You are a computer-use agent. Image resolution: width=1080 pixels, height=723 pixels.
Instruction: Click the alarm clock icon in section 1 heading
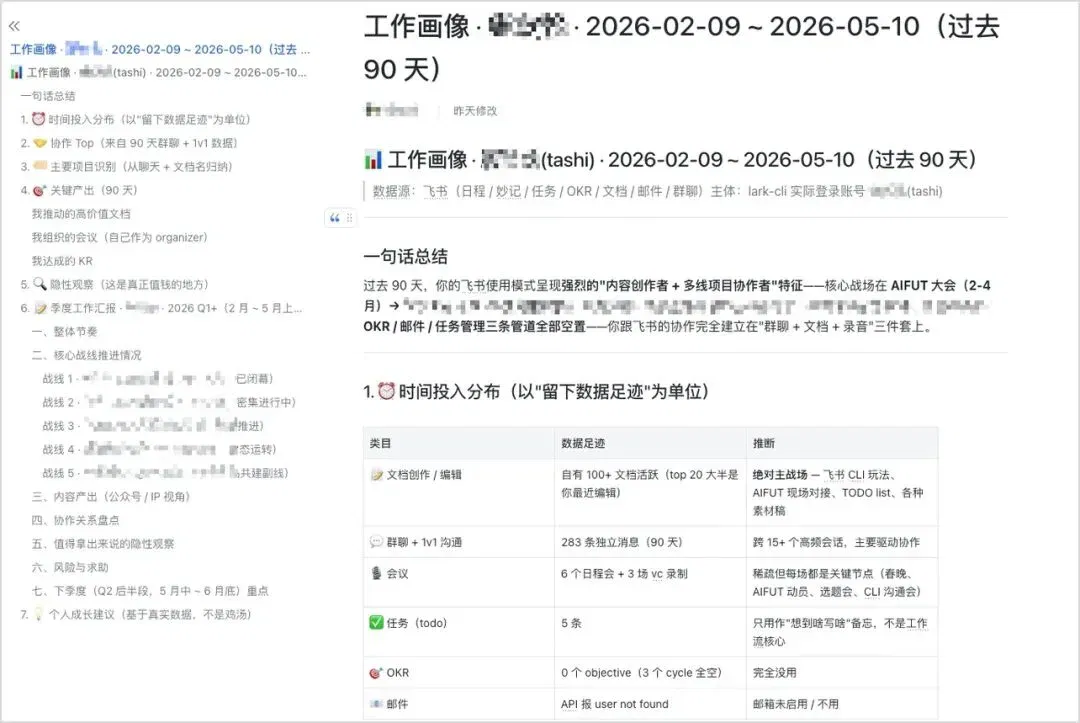coord(386,391)
